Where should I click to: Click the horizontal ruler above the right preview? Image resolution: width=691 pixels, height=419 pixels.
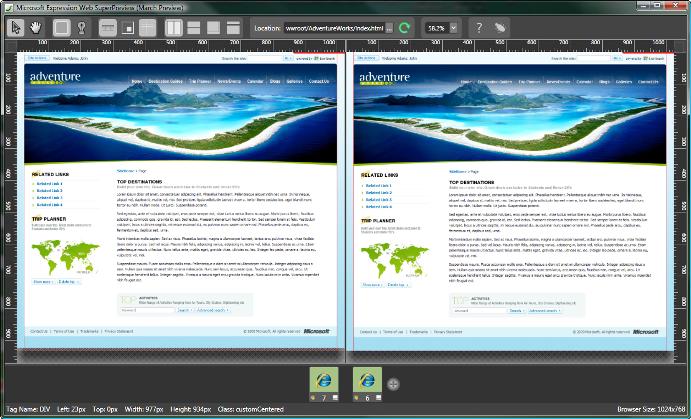(x=510, y=45)
